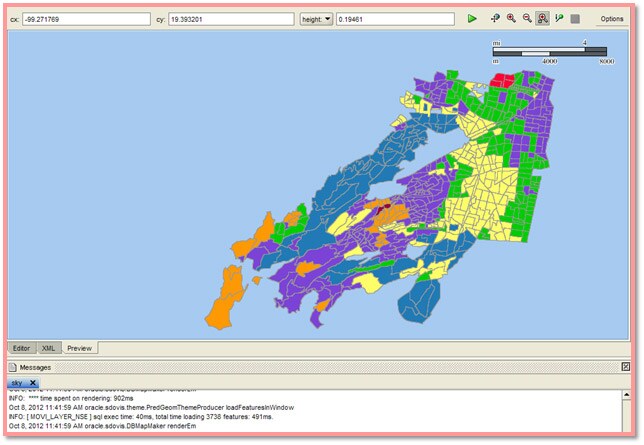Screen dimensions: 644x445
Task: Toggle the marquee zoom tool
Action: point(542,19)
